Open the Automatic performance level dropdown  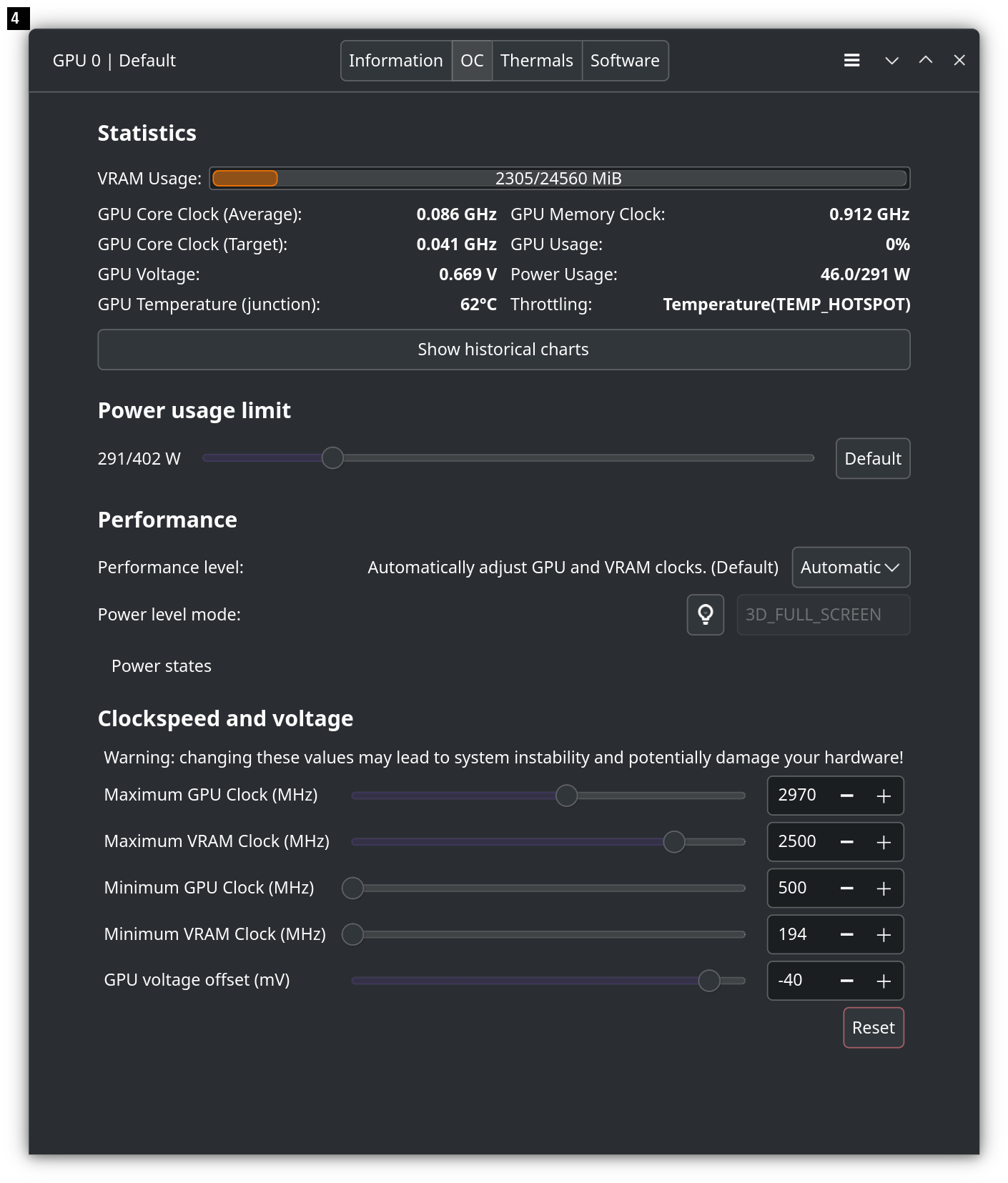851,568
